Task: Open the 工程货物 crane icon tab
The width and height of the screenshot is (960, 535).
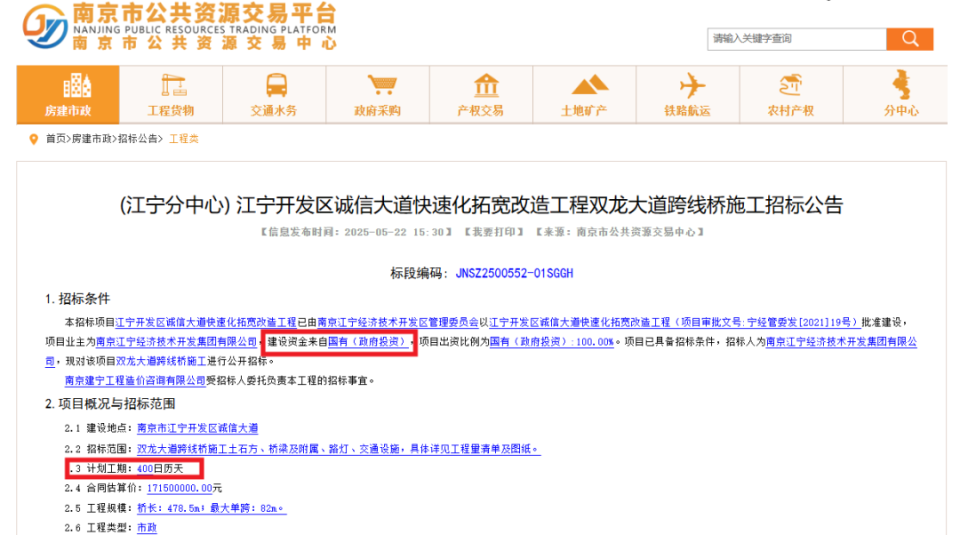Action: [x=171, y=95]
